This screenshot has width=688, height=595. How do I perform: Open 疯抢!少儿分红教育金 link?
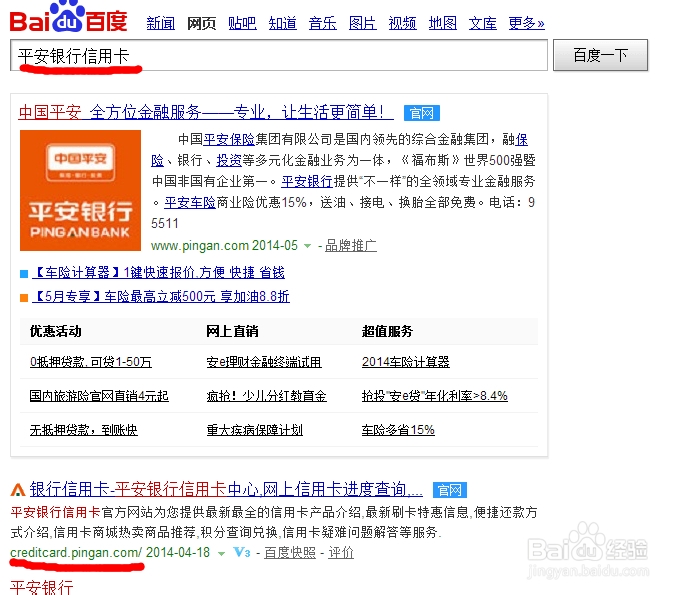267,396
